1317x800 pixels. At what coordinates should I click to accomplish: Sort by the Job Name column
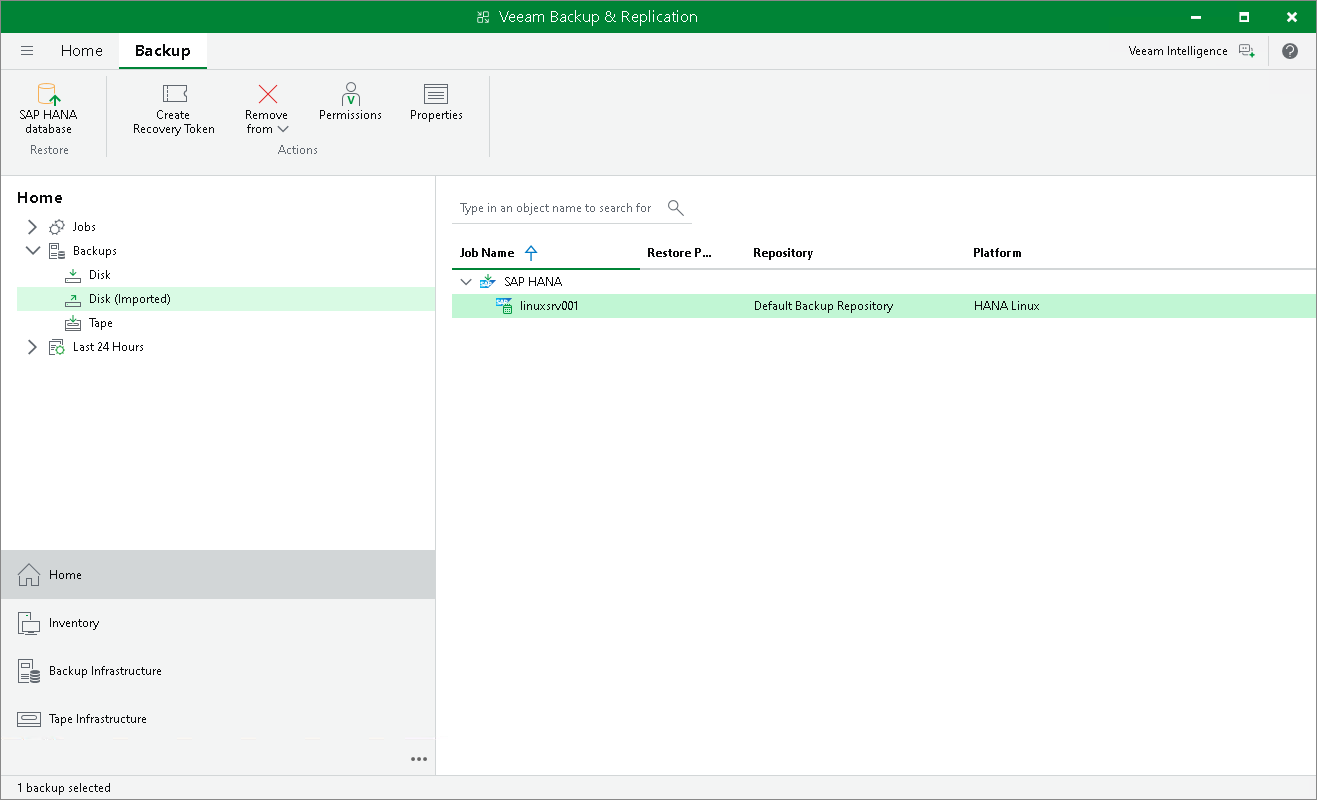[487, 253]
